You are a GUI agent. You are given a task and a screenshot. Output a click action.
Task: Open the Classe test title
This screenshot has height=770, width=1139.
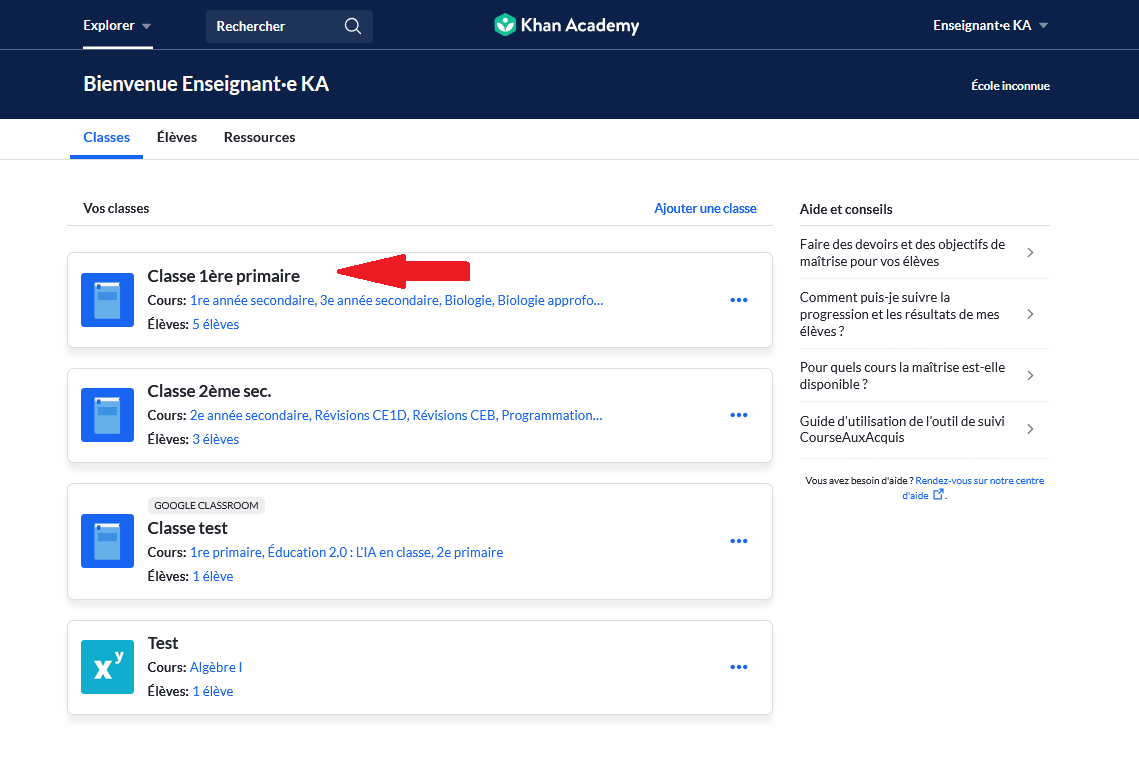[x=187, y=528]
